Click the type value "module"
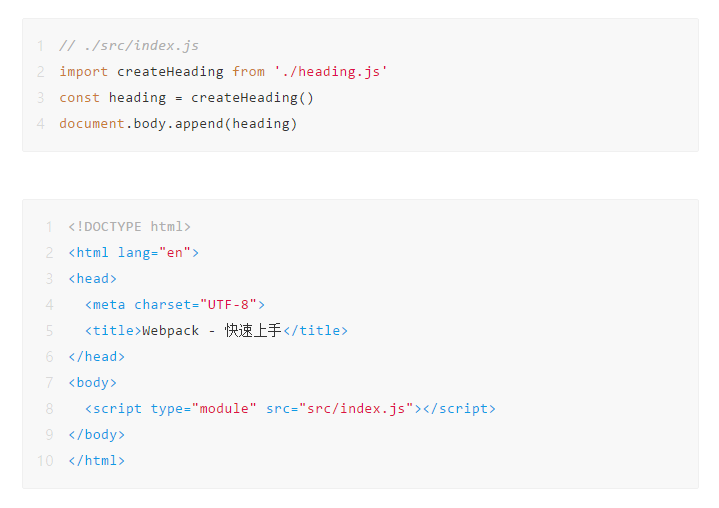 [224, 409]
